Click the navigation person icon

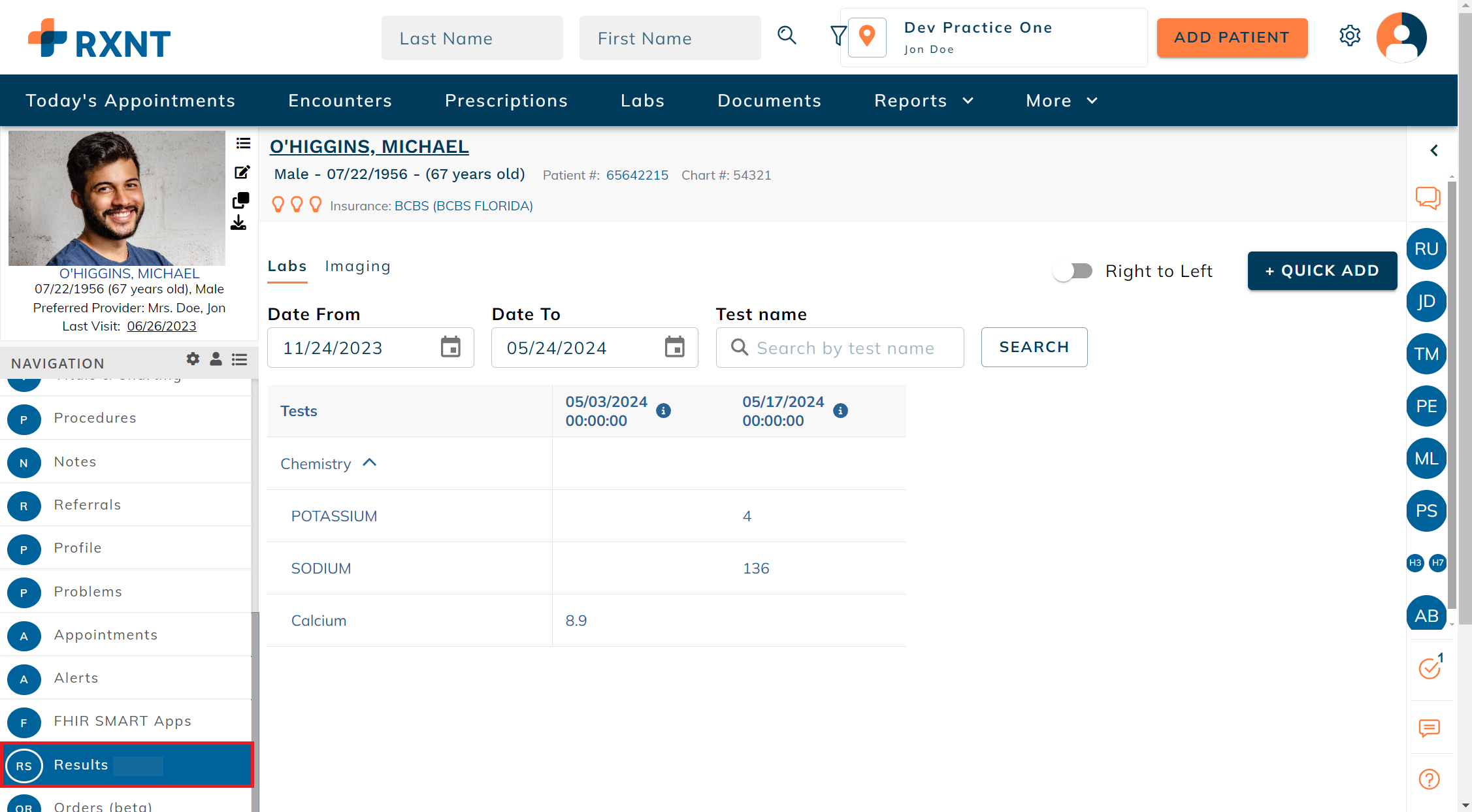[x=216, y=359]
